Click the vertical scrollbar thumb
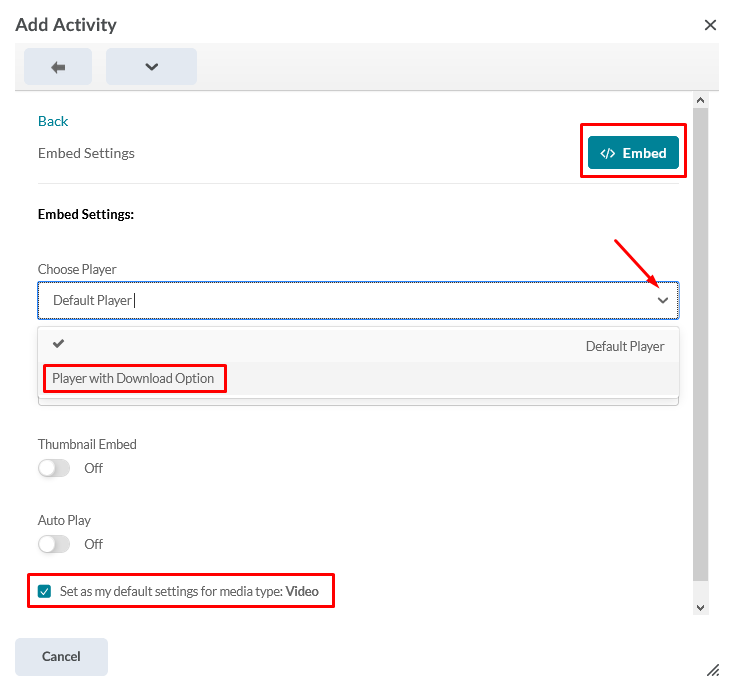The width and height of the screenshot is (732, 689). tap(700, 340)
